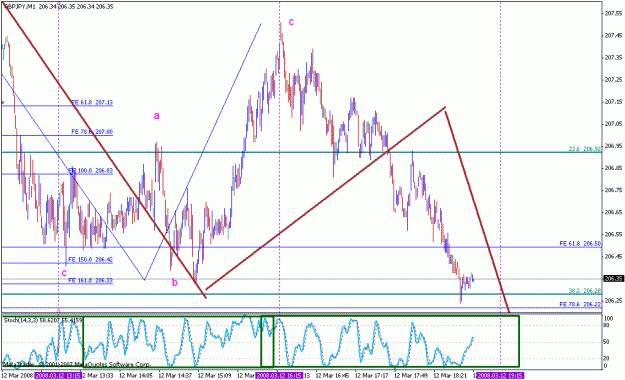The width and height of the screenshot is (625, 380).
Task: Click 207.35 on the price scale
Action: 613,58
